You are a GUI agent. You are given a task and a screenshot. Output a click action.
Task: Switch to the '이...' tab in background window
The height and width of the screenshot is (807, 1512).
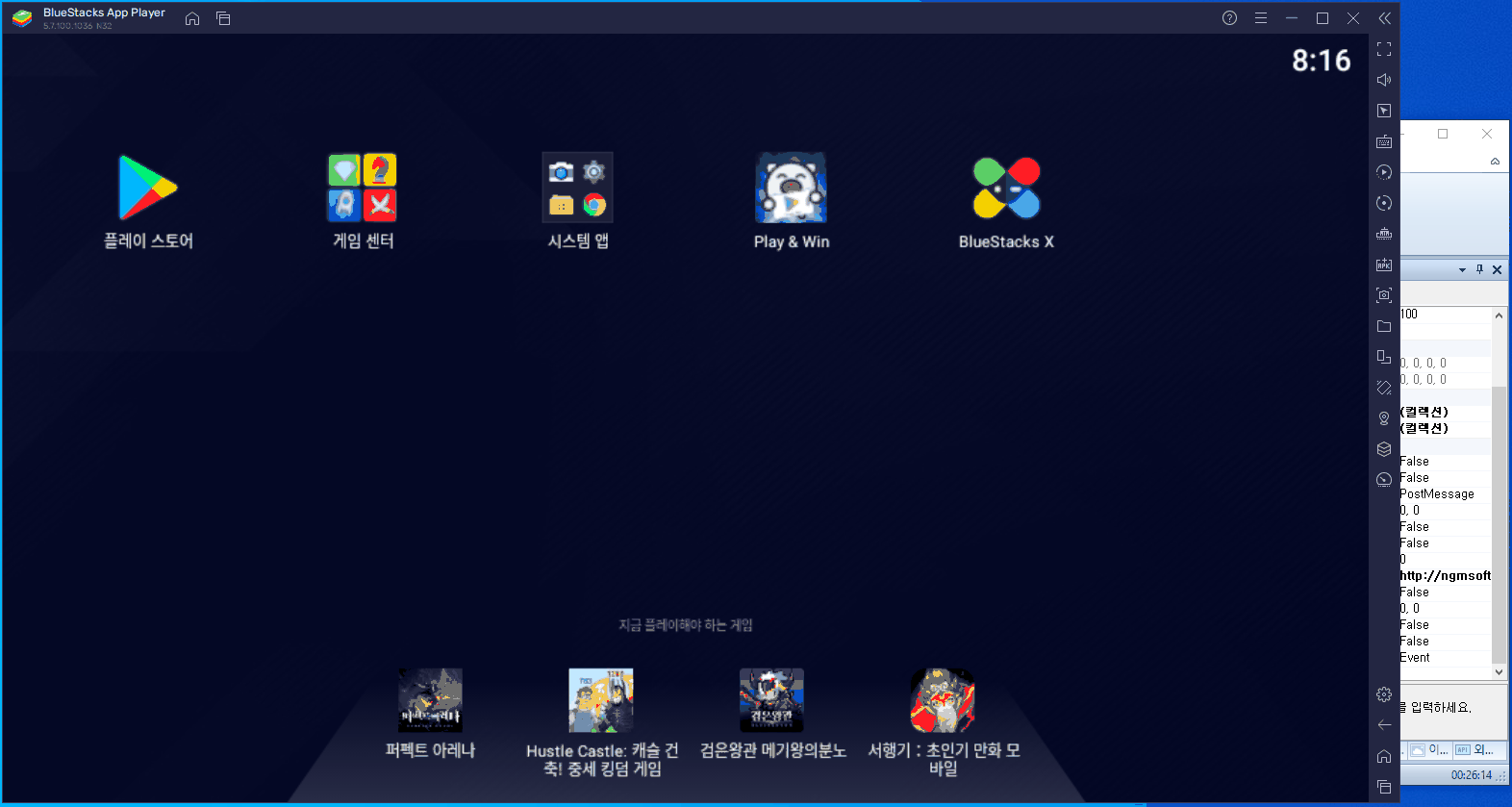tap(1430, 750)
